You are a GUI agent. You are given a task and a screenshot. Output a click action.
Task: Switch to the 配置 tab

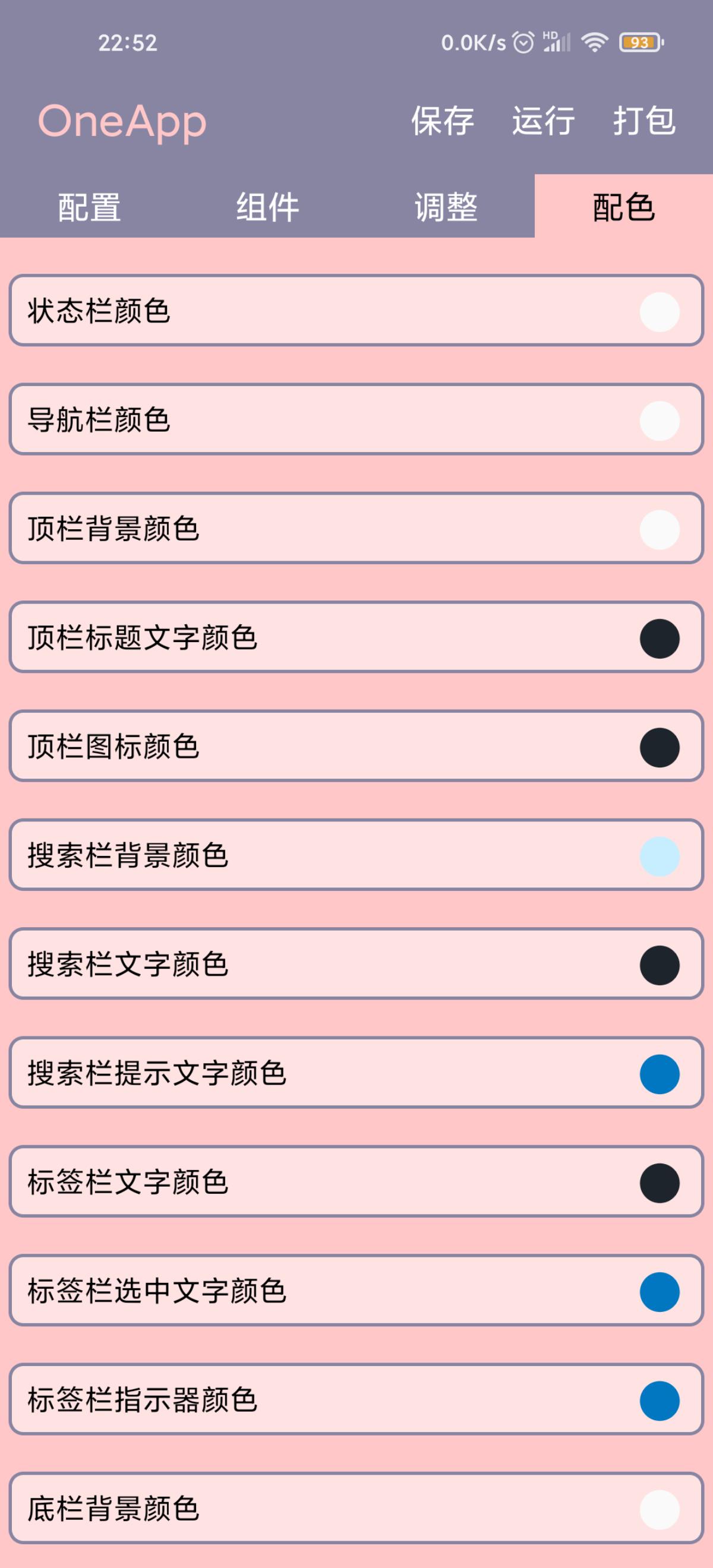90,207
